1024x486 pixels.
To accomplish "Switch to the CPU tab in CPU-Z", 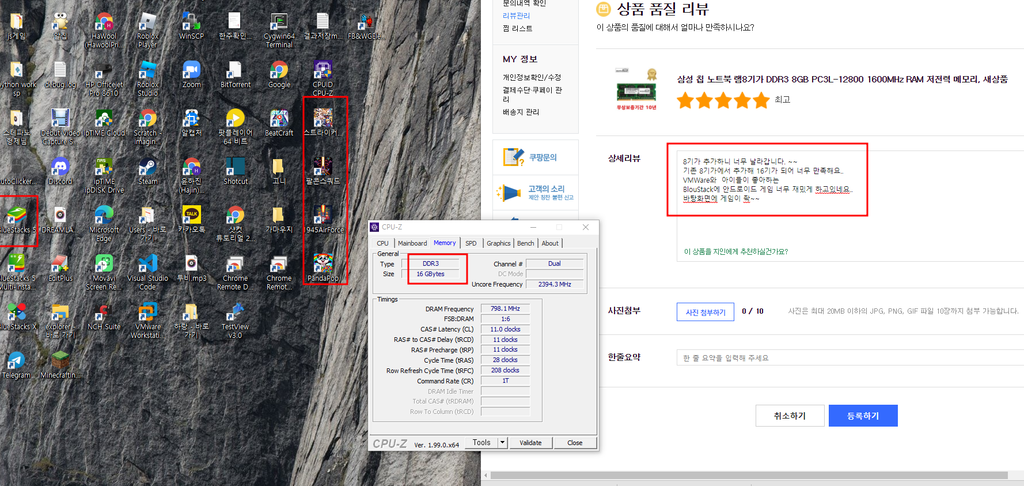I will pos(383,243).
